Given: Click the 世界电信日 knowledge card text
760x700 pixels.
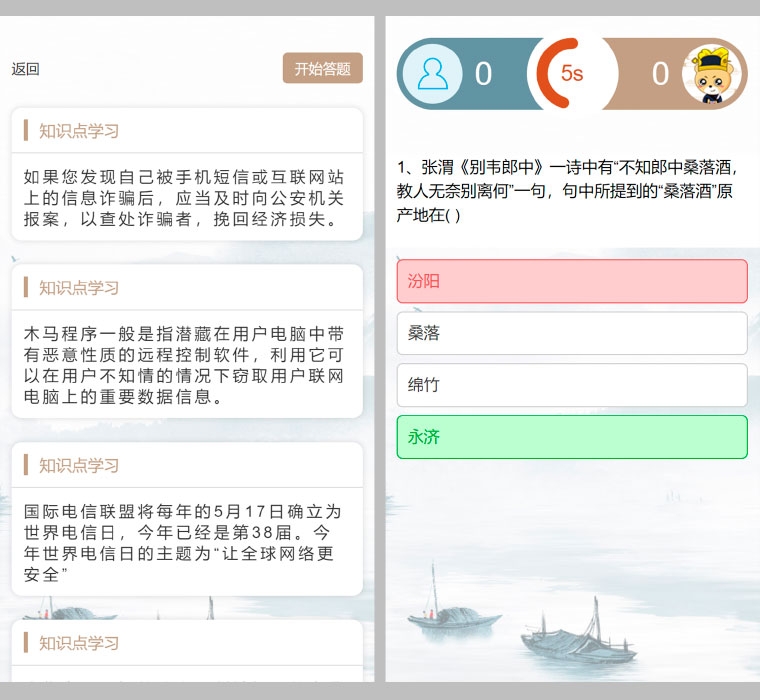Looking at the screenshot, I should click(x=186, y=542).
